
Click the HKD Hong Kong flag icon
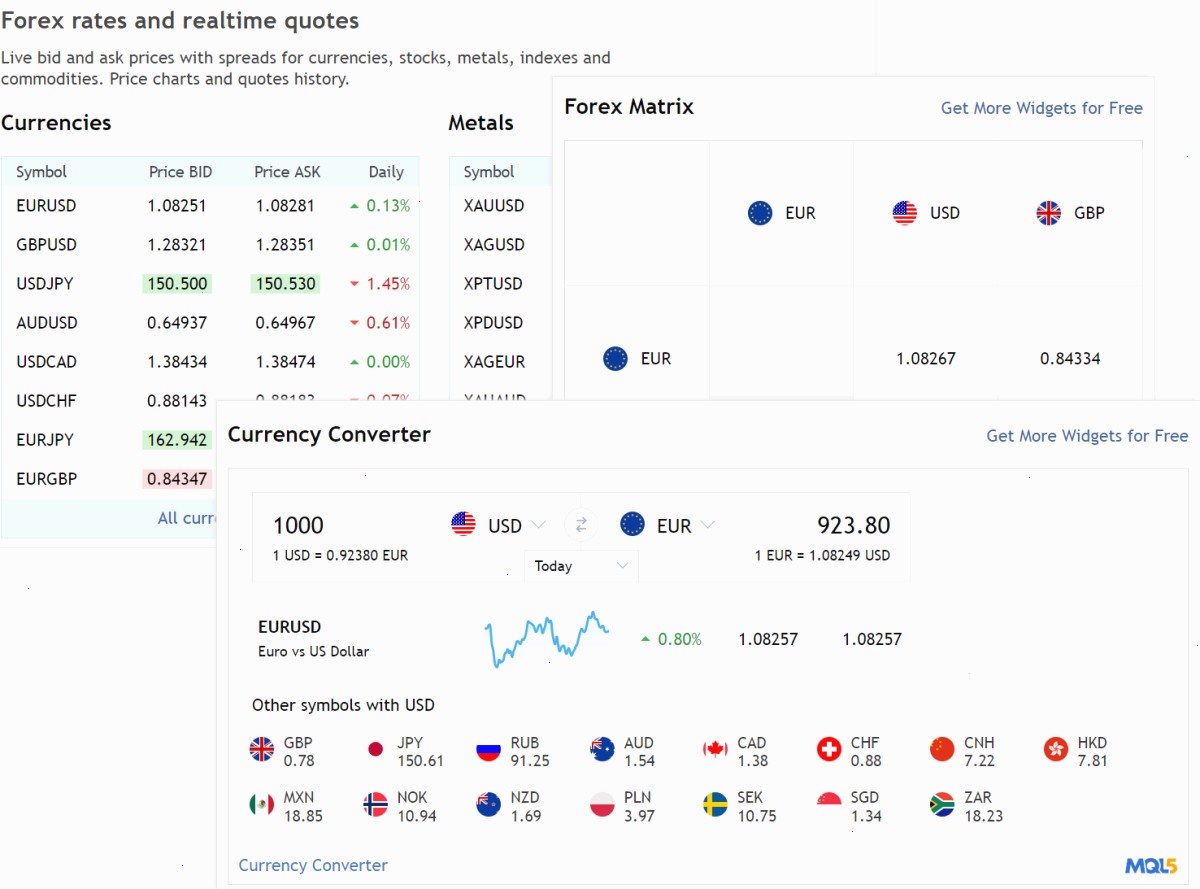(1056, 749)
